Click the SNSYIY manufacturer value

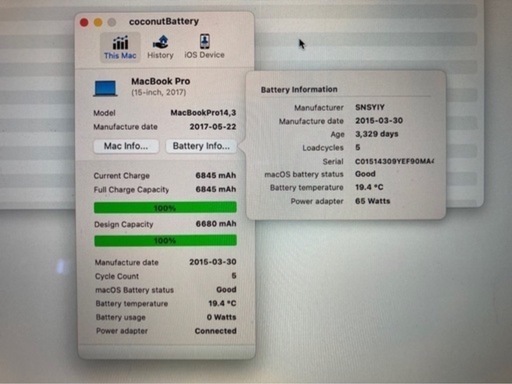(370, 107)
